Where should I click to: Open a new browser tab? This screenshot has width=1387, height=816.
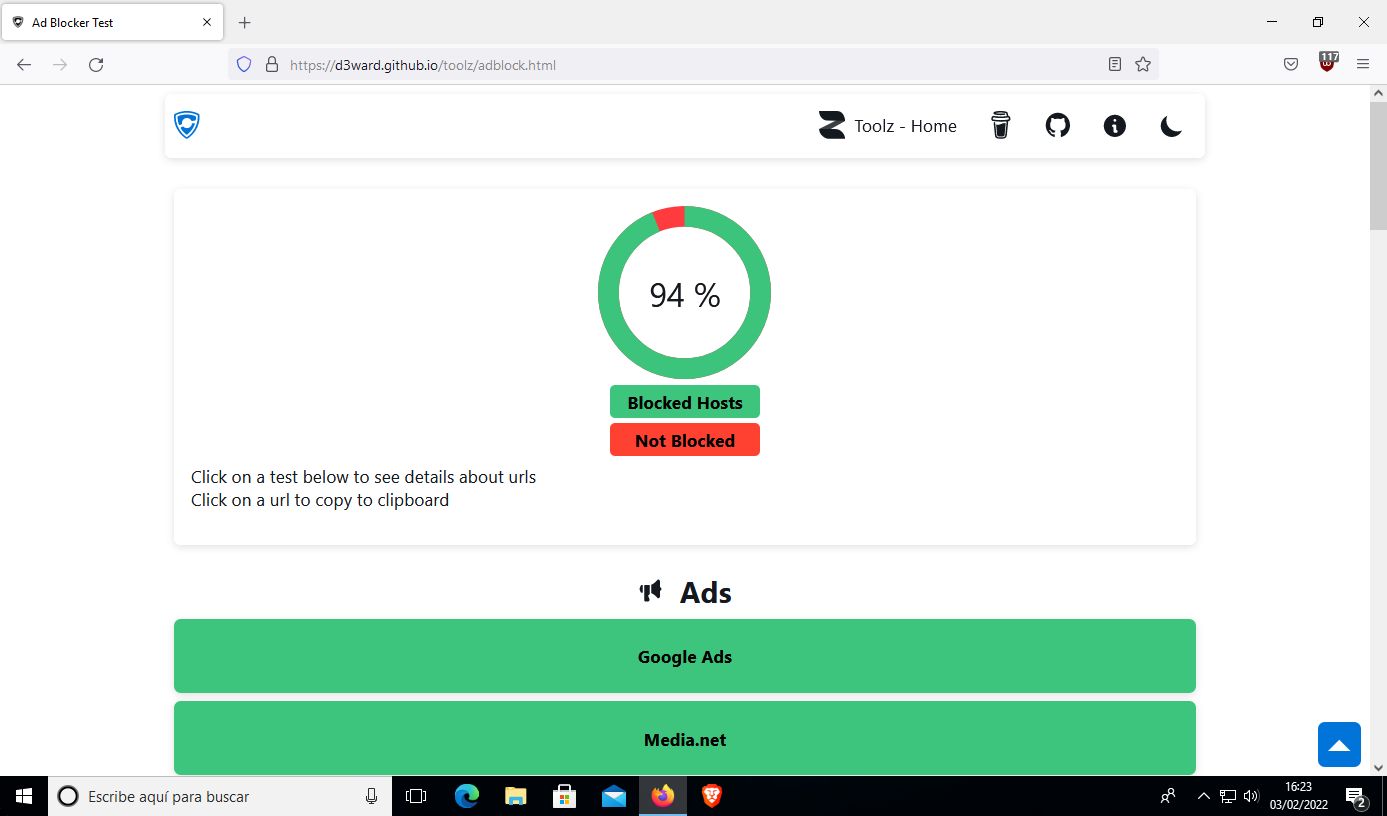point(245,22)
